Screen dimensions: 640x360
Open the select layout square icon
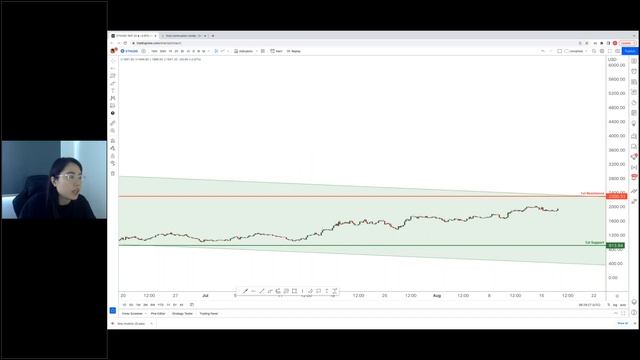[x=560, y=51]
